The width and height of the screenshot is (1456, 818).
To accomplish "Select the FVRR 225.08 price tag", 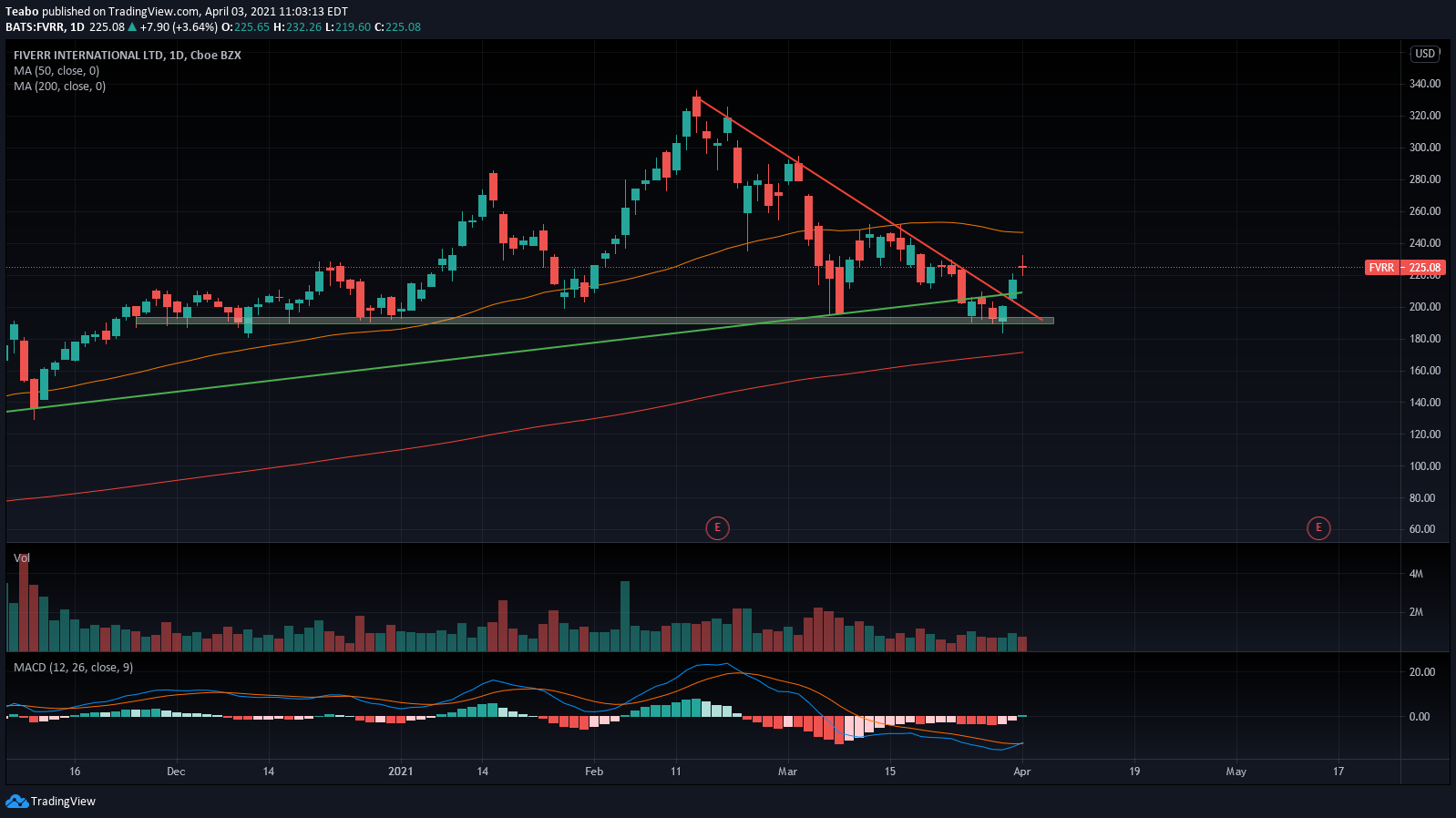I will pyautogui.click(x=1406, y=268).
